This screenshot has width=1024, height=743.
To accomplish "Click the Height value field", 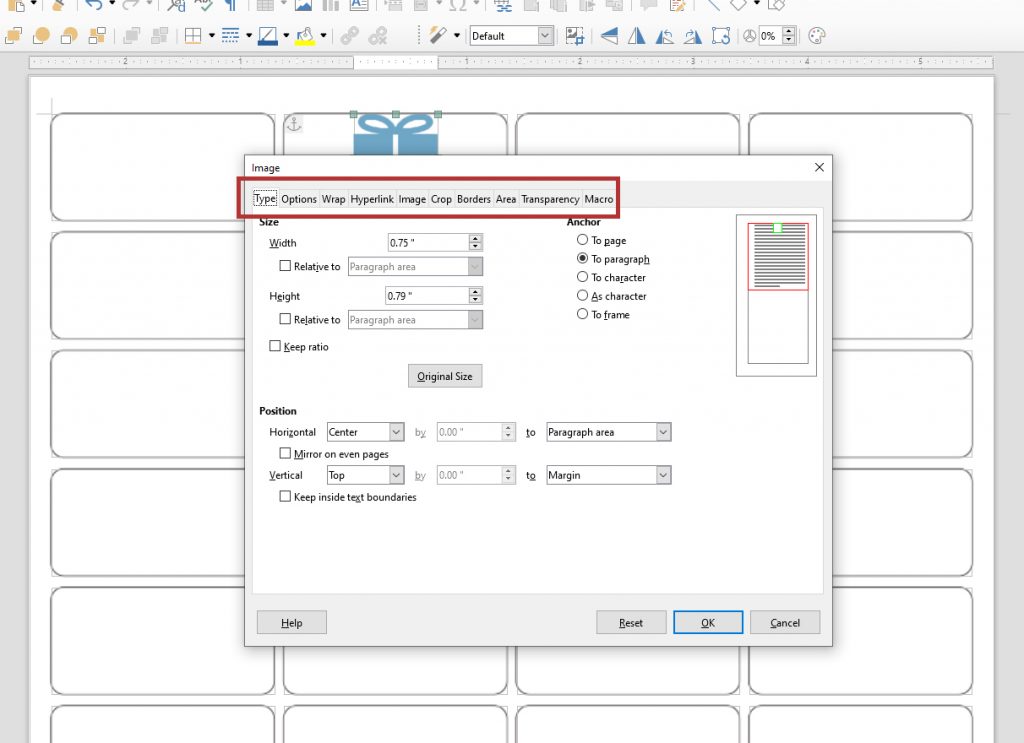I will point(427,296).
